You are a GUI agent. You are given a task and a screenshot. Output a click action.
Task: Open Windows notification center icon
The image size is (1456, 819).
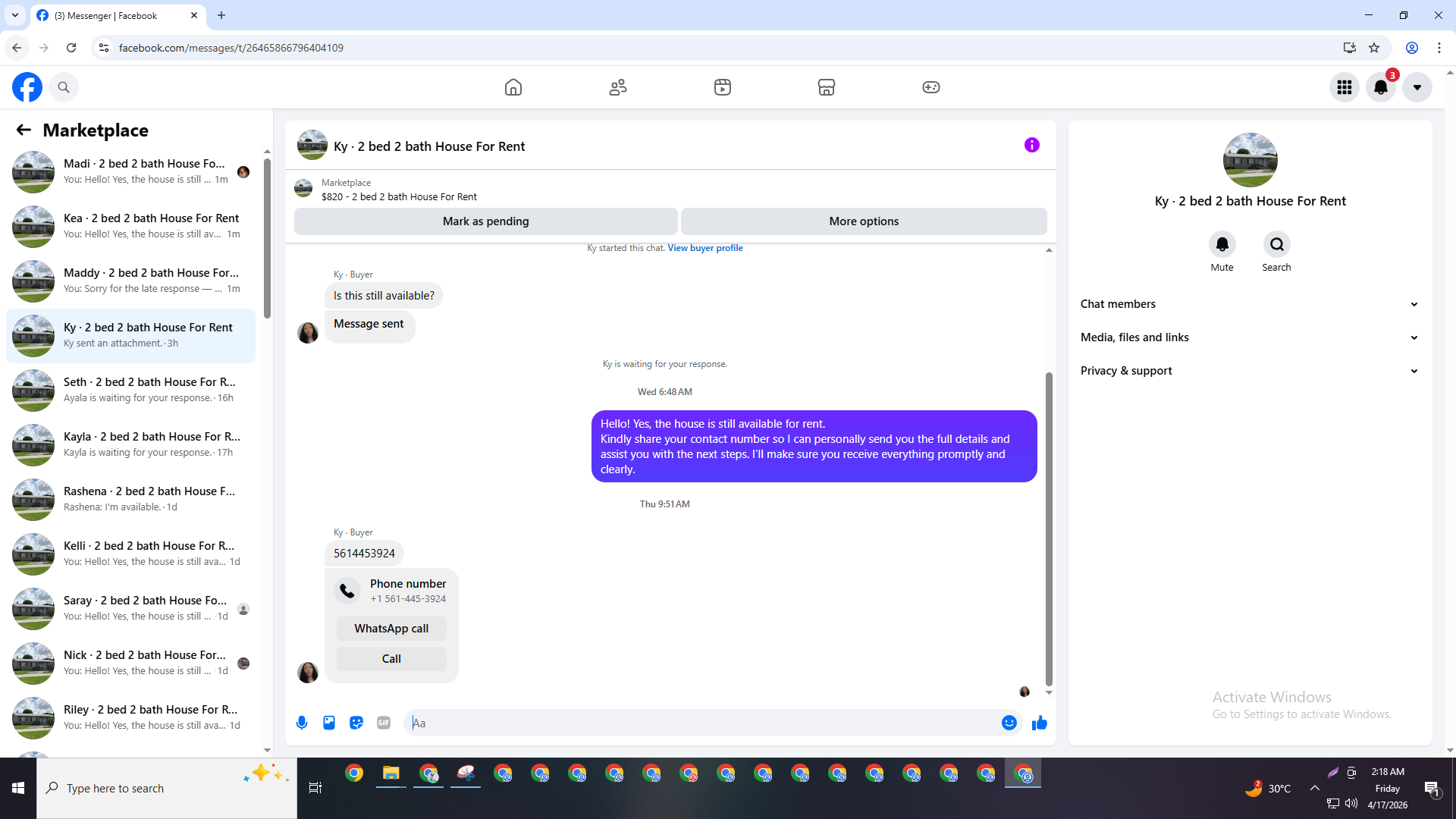[1432, 789]
